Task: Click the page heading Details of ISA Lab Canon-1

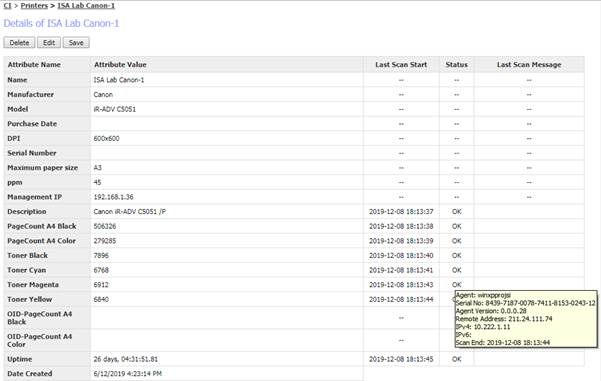Action: [61, 23]
